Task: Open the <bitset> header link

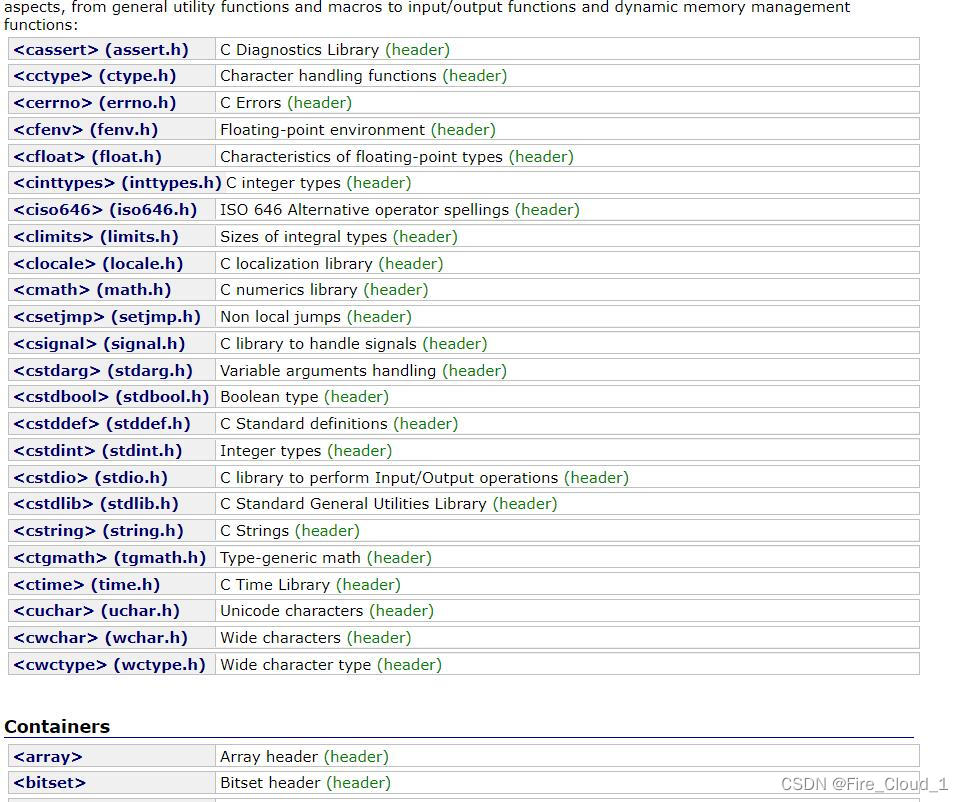Action: 50,783
